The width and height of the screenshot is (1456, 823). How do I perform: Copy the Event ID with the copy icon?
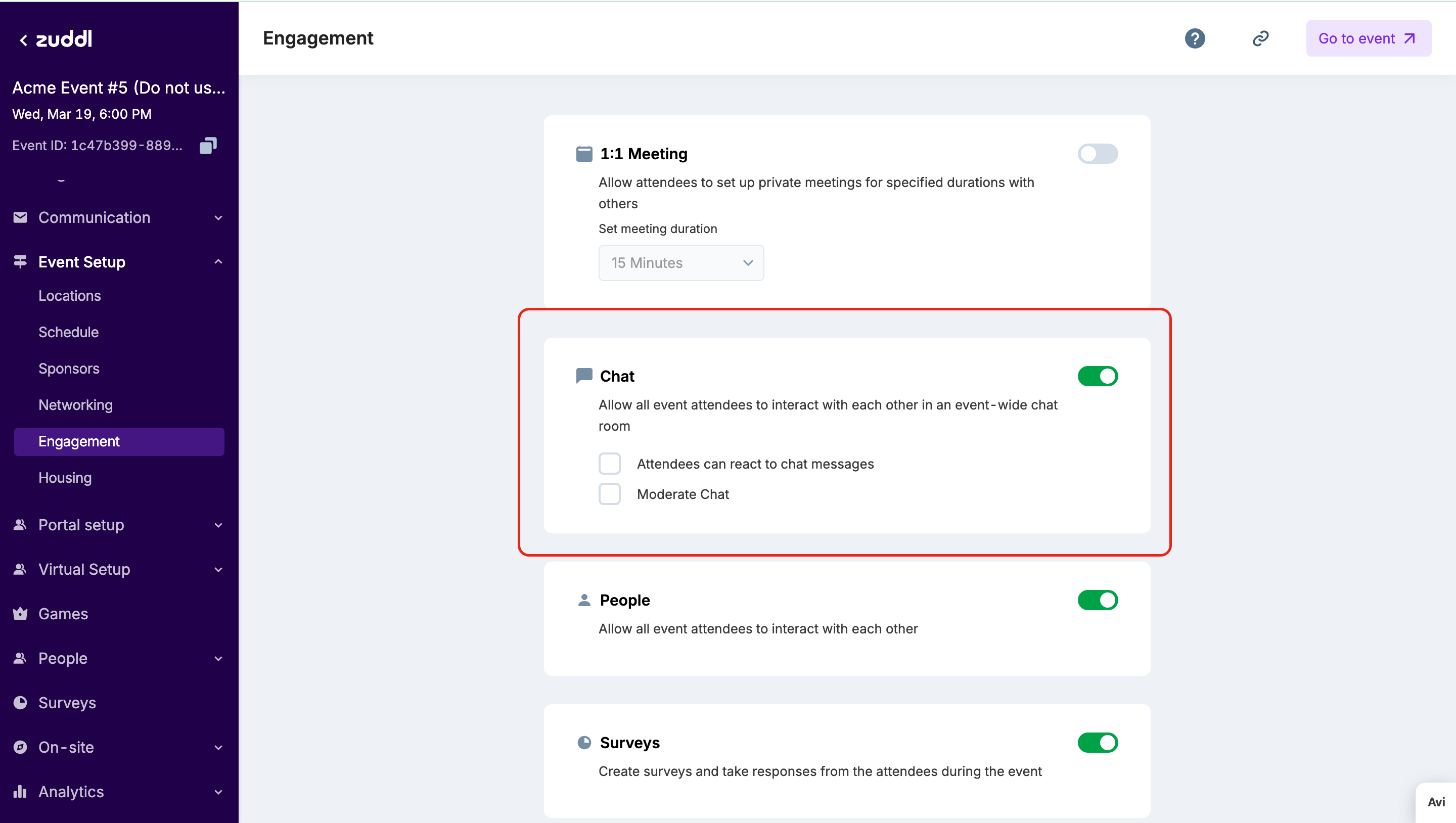click(x=208, y=145)
